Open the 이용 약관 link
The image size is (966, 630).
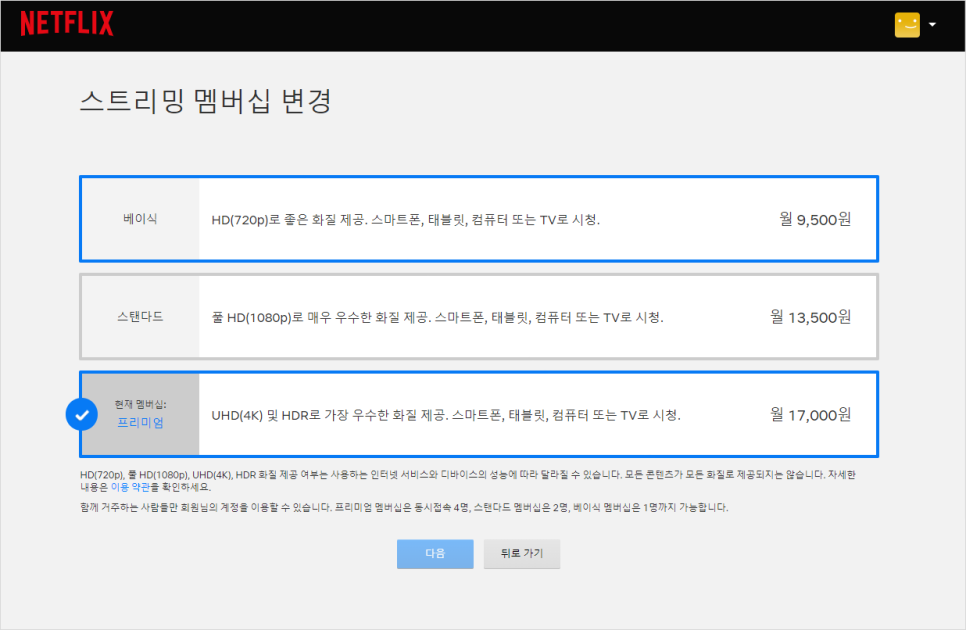pos(130,487)
